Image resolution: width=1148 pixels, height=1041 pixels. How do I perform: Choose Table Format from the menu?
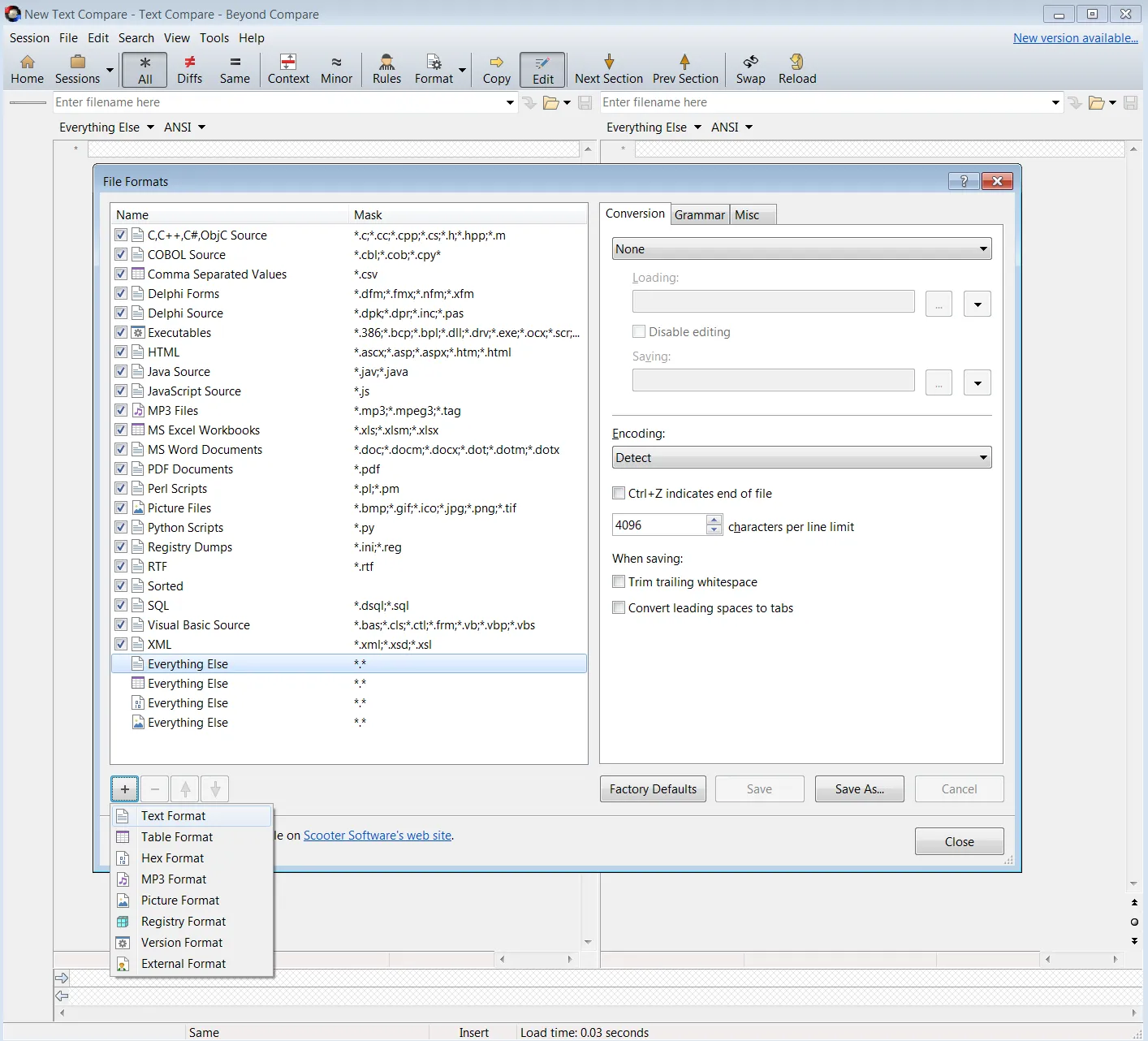(x=177, y=836)
